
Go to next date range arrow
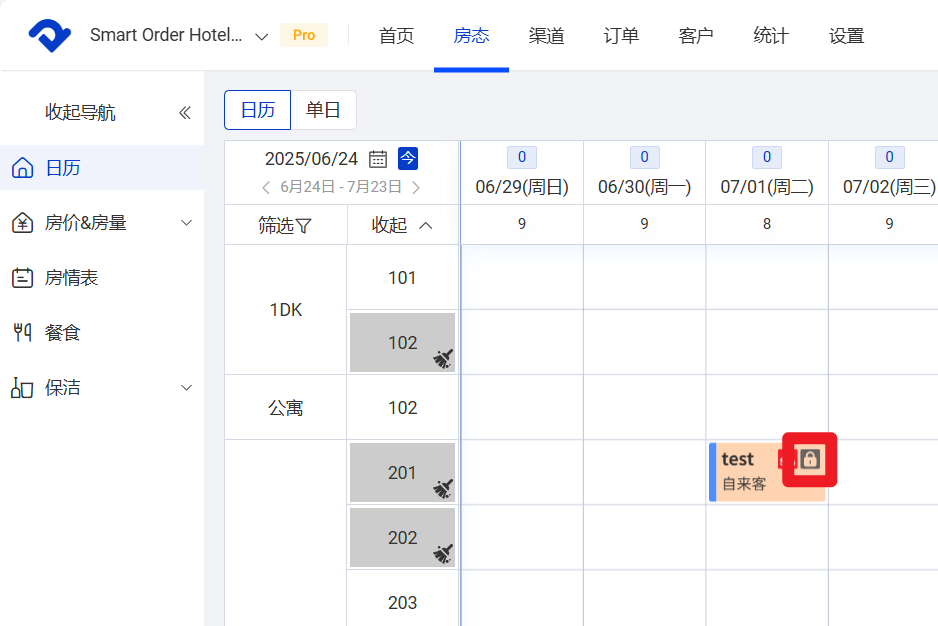point(416,187)
